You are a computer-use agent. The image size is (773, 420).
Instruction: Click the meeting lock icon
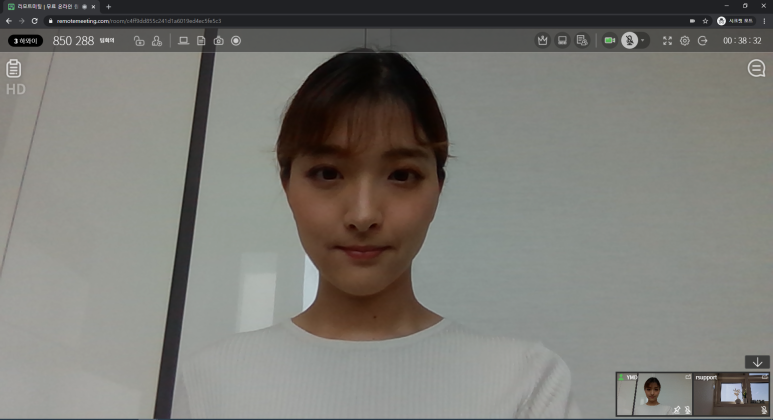tap(139, 41)
